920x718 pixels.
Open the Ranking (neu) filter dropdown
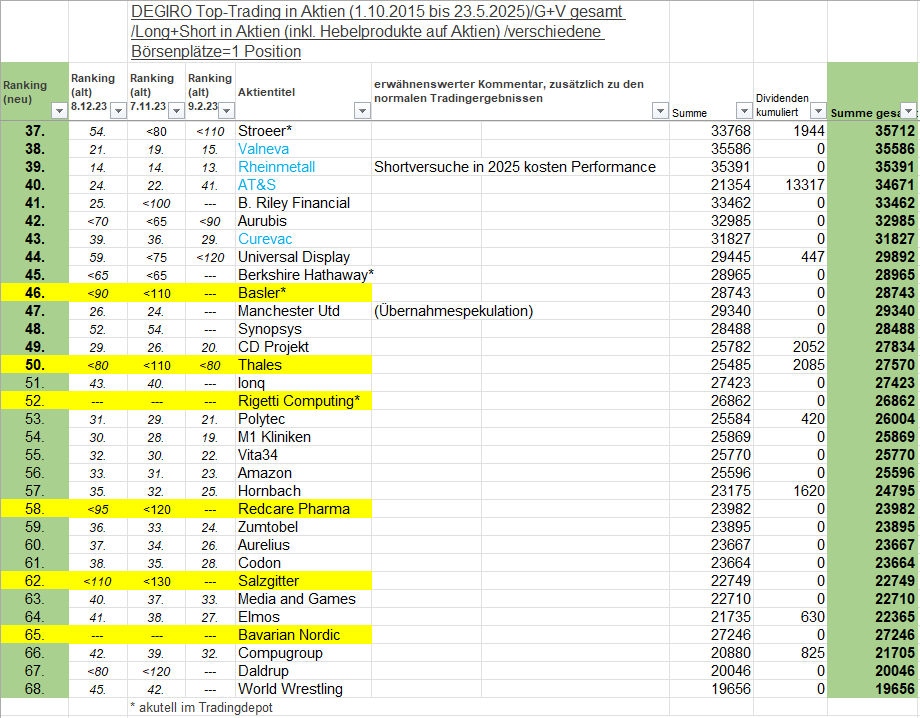pos(59,110)
